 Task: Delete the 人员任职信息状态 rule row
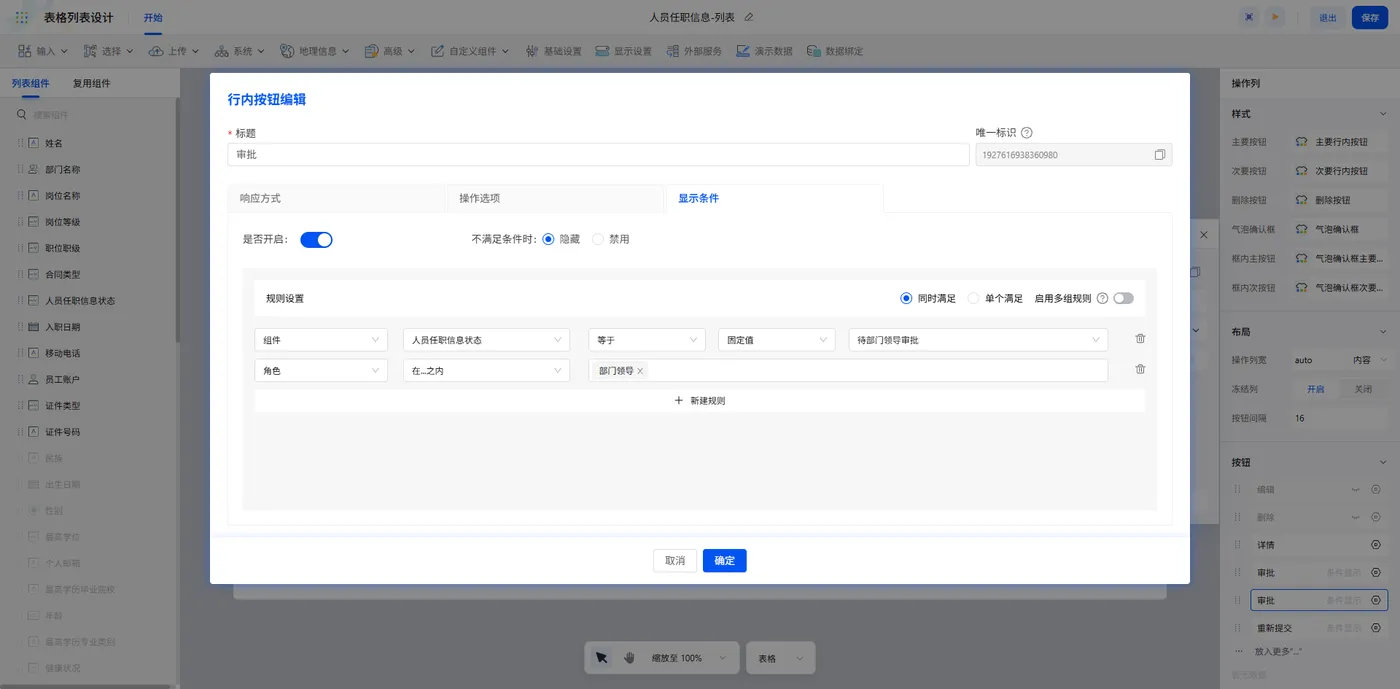[x=1140, y=339]
